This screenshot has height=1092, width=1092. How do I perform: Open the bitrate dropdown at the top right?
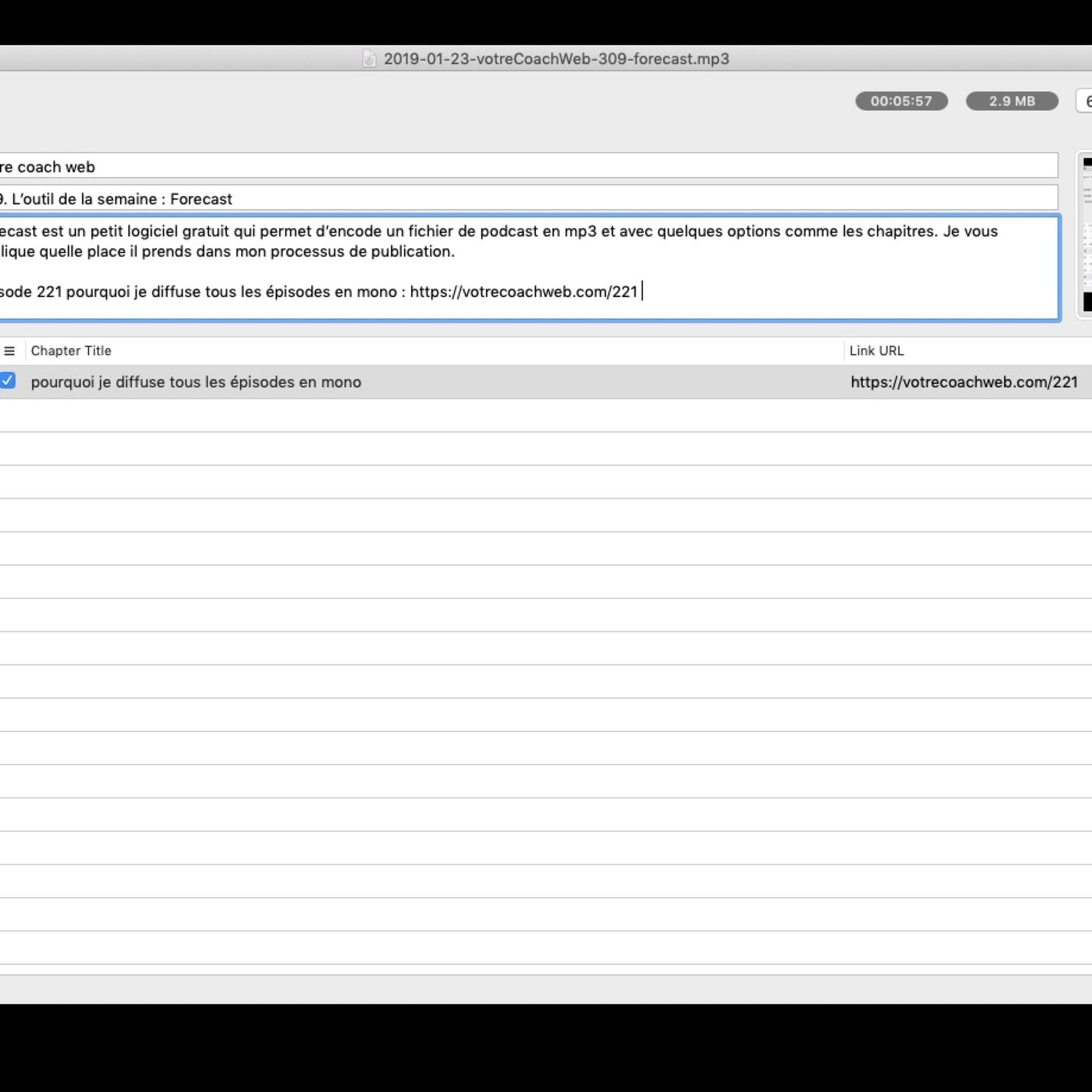1085,101
